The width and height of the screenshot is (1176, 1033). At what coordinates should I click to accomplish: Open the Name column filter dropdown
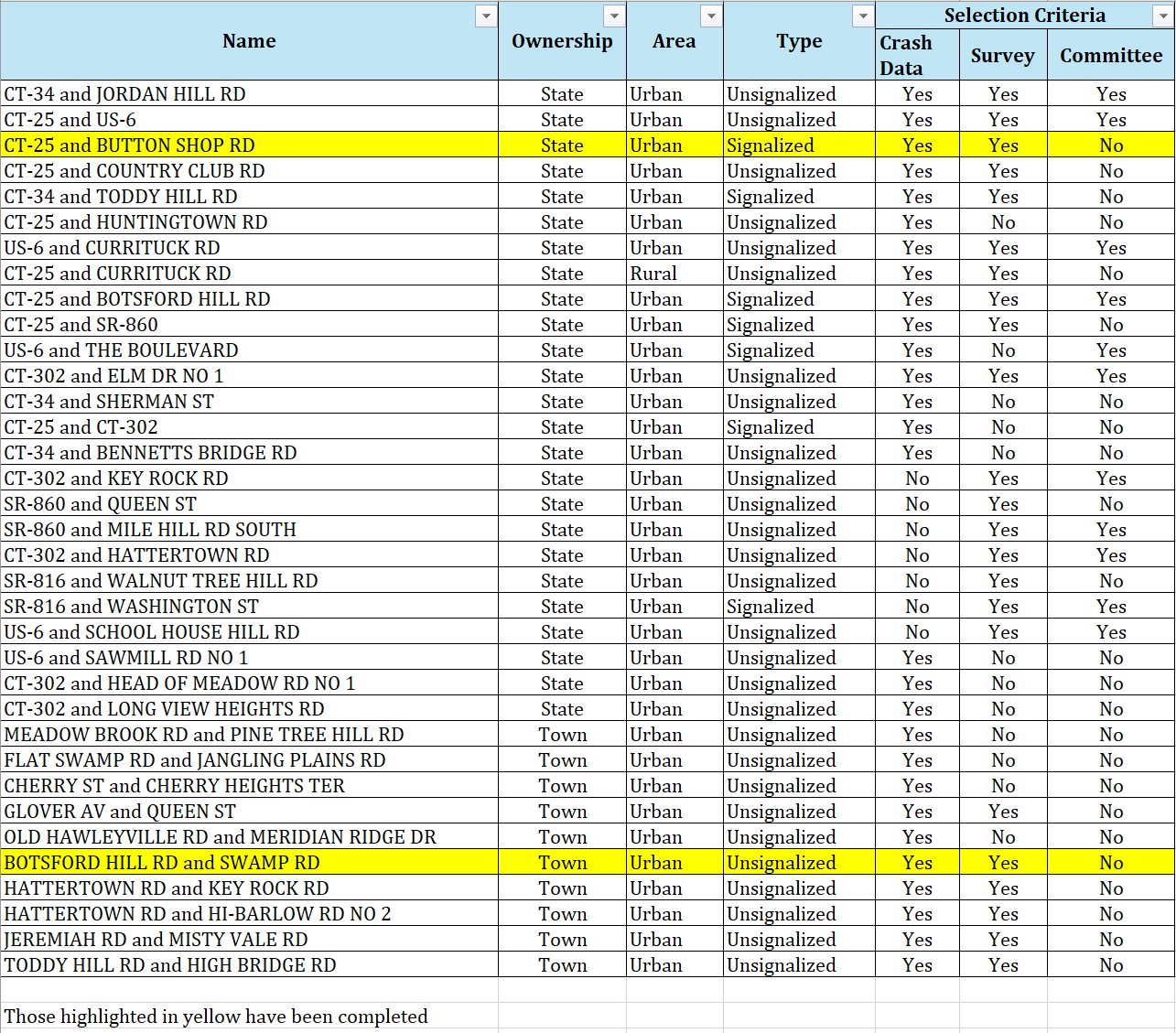486,16
